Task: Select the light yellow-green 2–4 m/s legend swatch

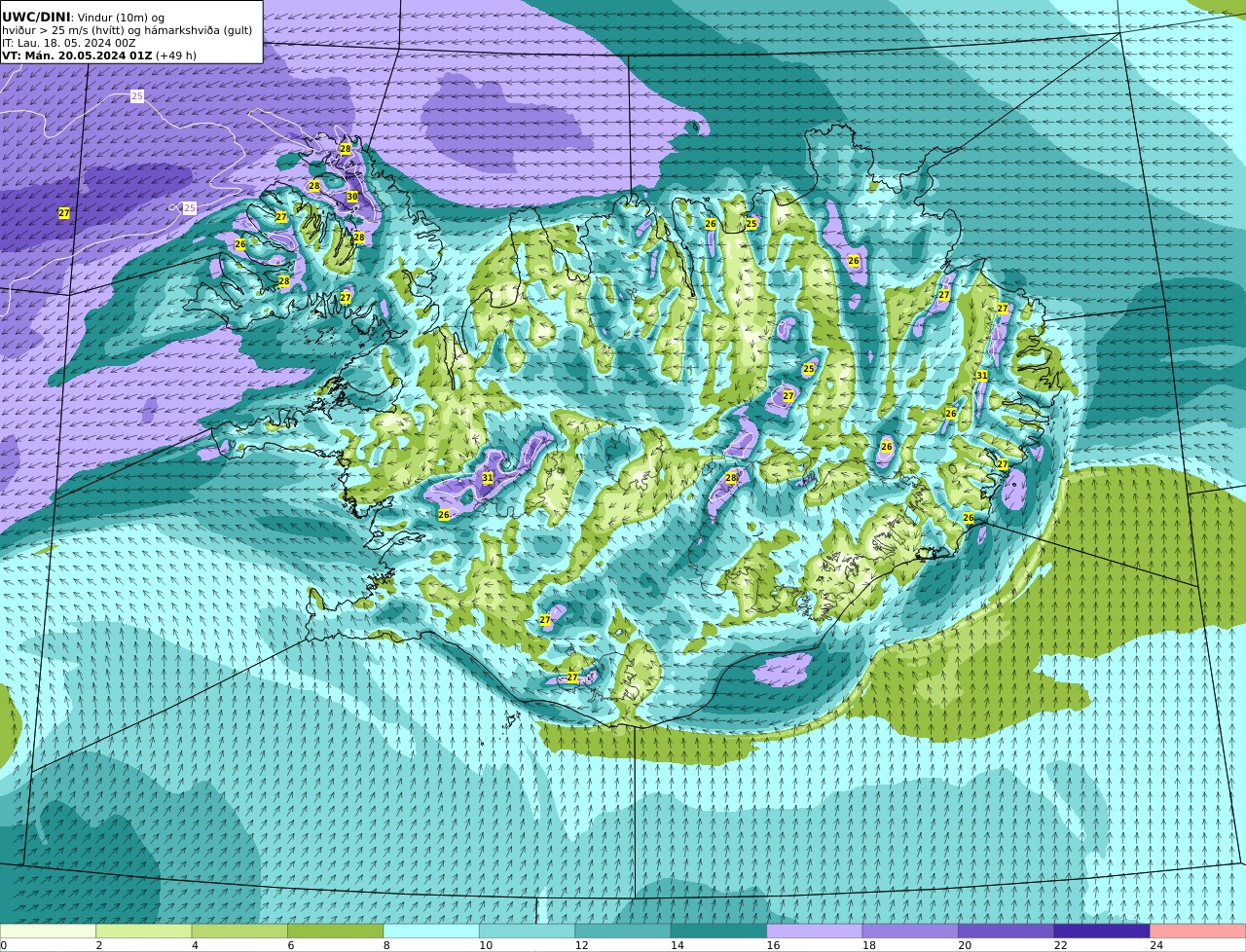Action: pos(143,932)
